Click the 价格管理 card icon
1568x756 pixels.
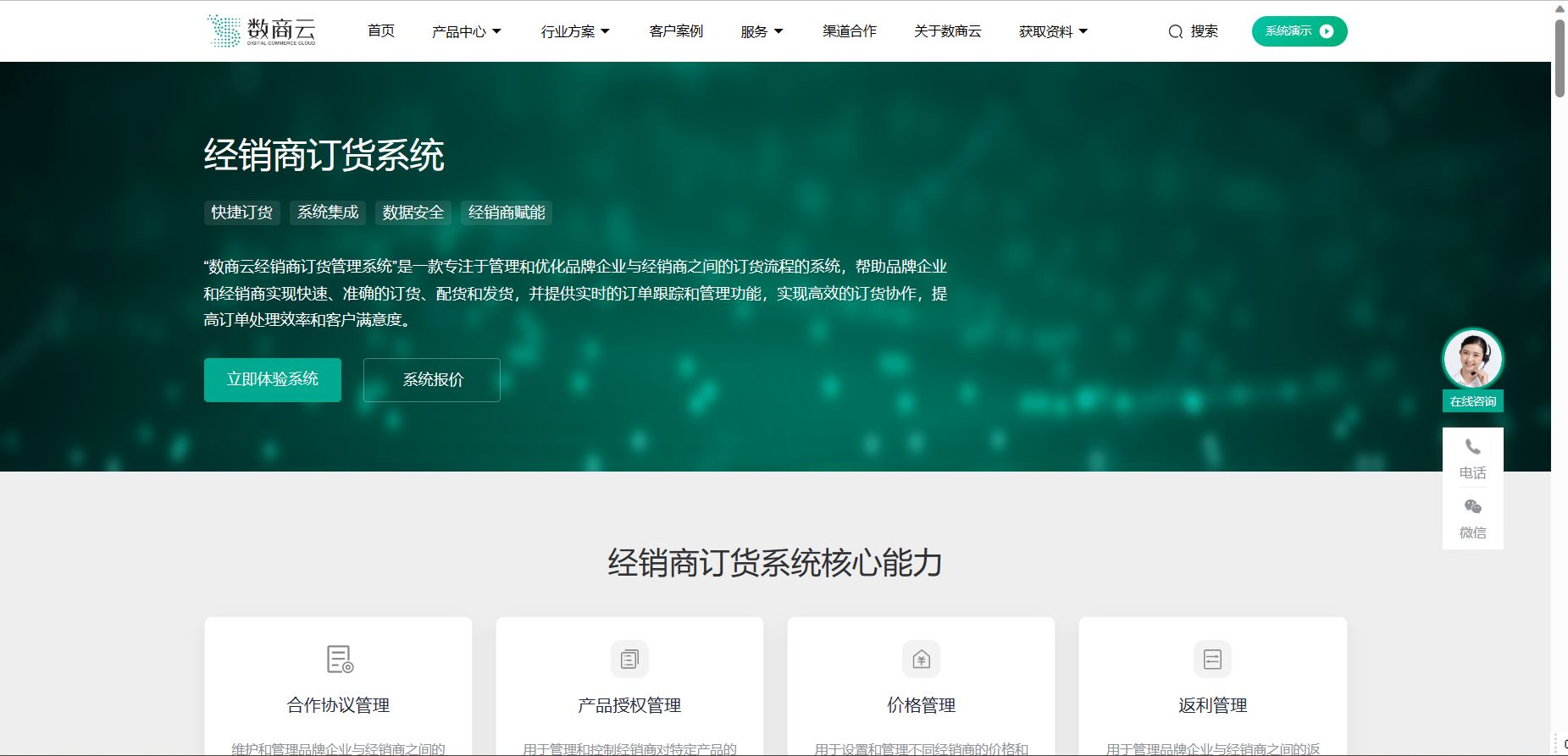(921, 659)
